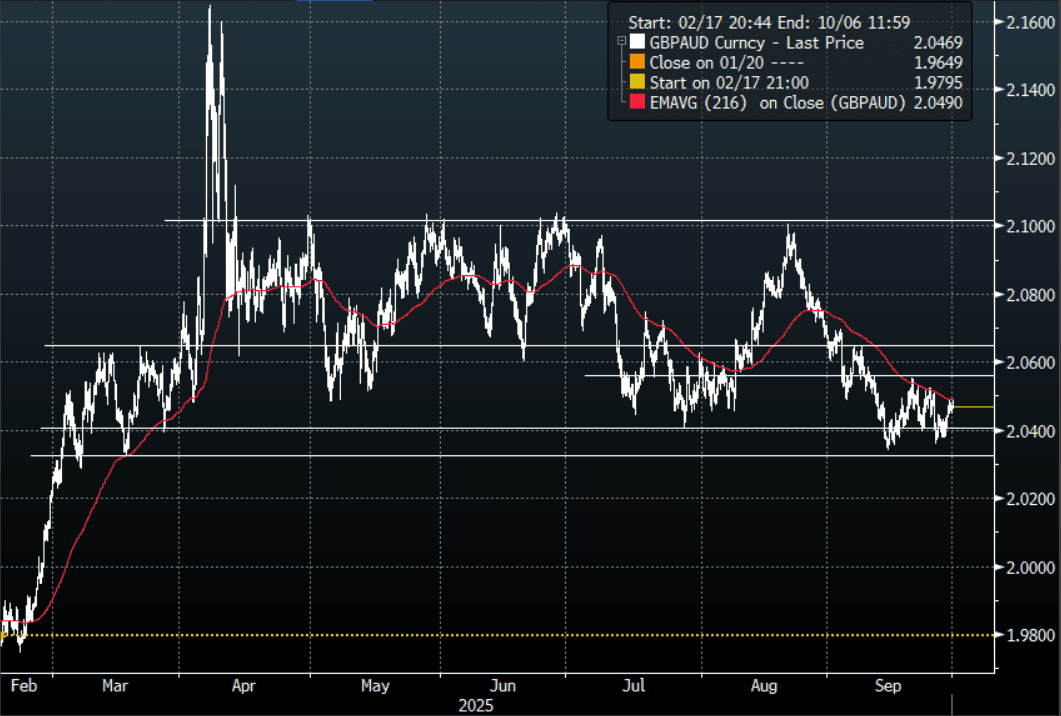
Task: Click the white GBPAUD Curncy color swatch
Action: point(636,43)
